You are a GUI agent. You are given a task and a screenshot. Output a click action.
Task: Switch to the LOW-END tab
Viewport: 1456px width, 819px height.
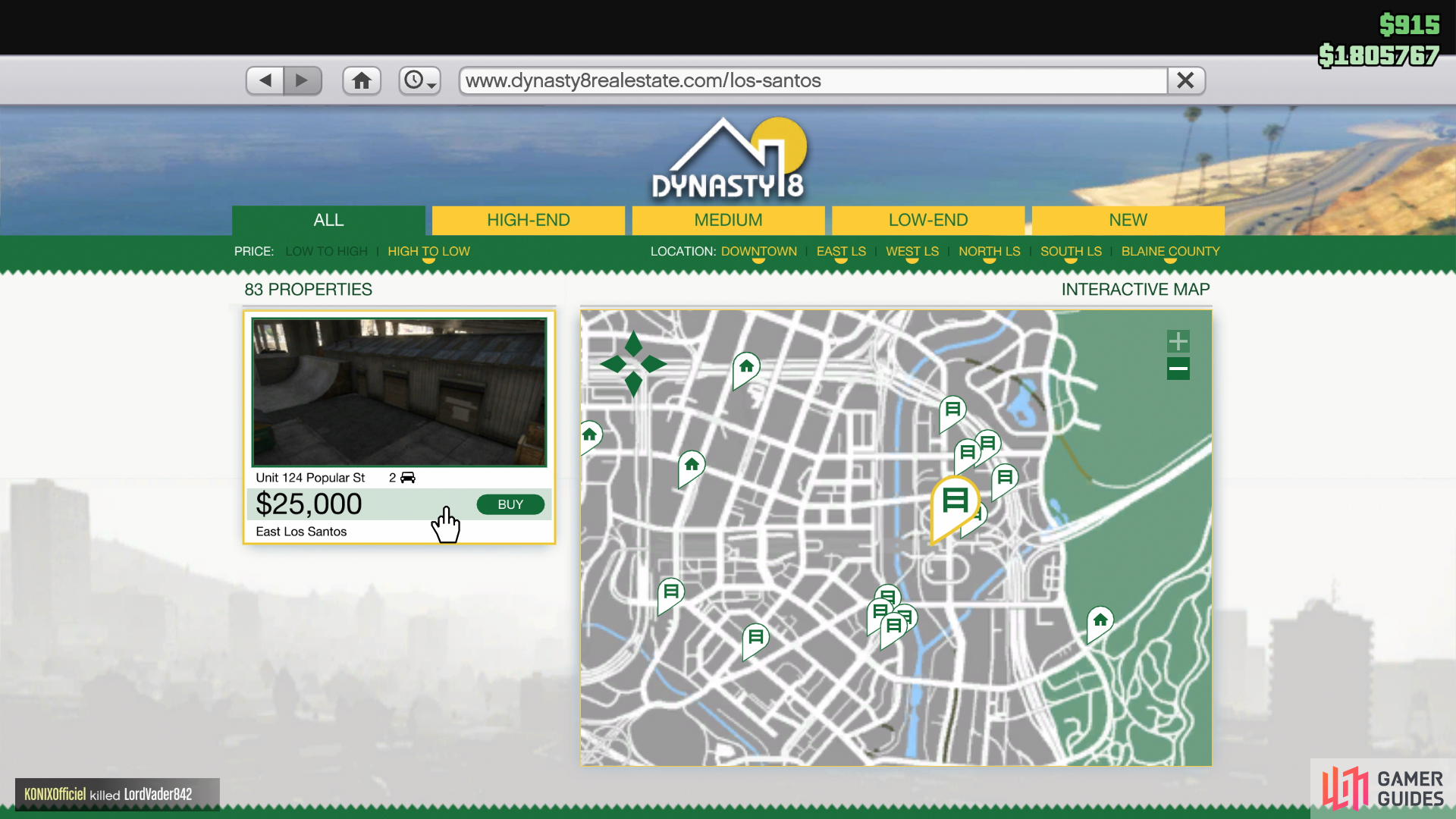(928, 220)
